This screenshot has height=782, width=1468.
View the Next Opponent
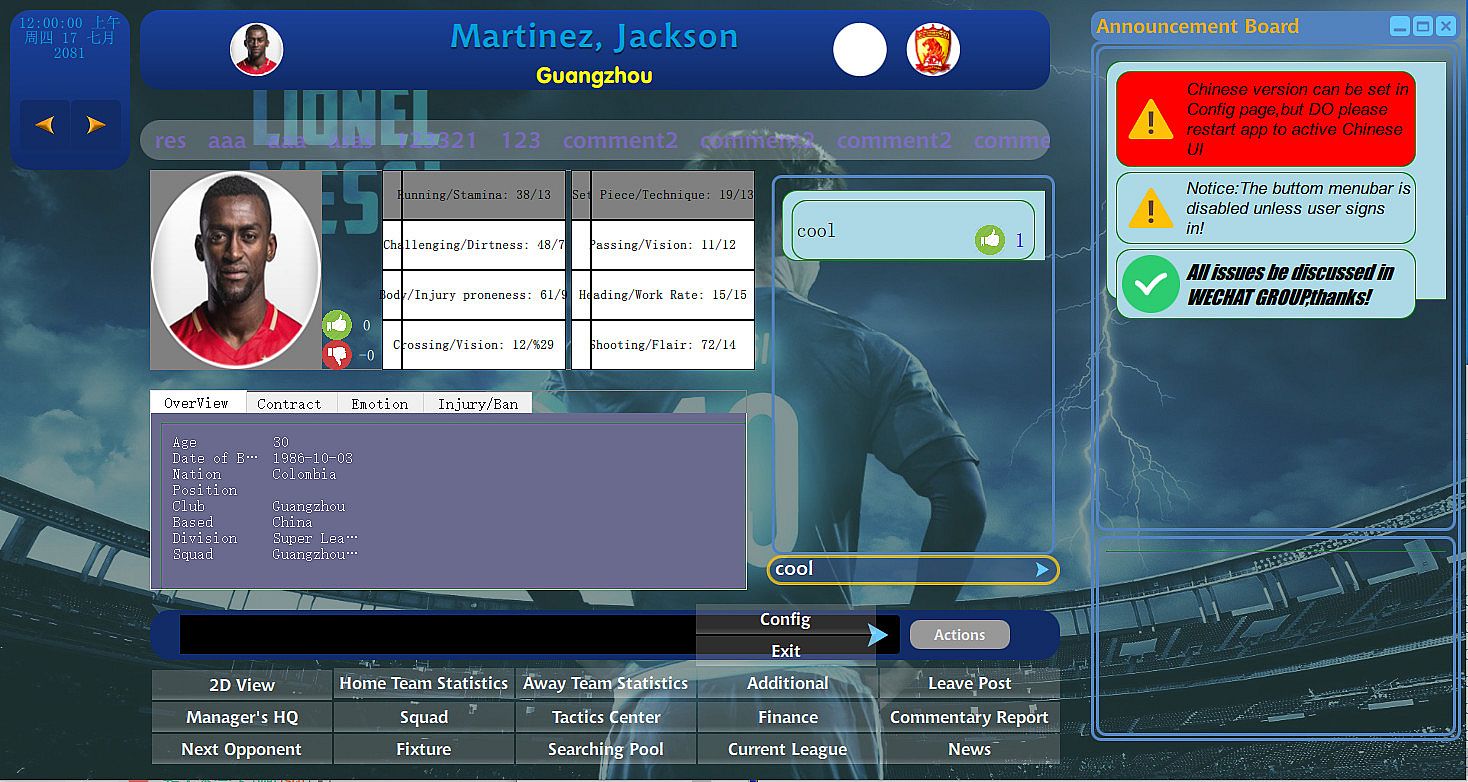(x=242, y=749)
